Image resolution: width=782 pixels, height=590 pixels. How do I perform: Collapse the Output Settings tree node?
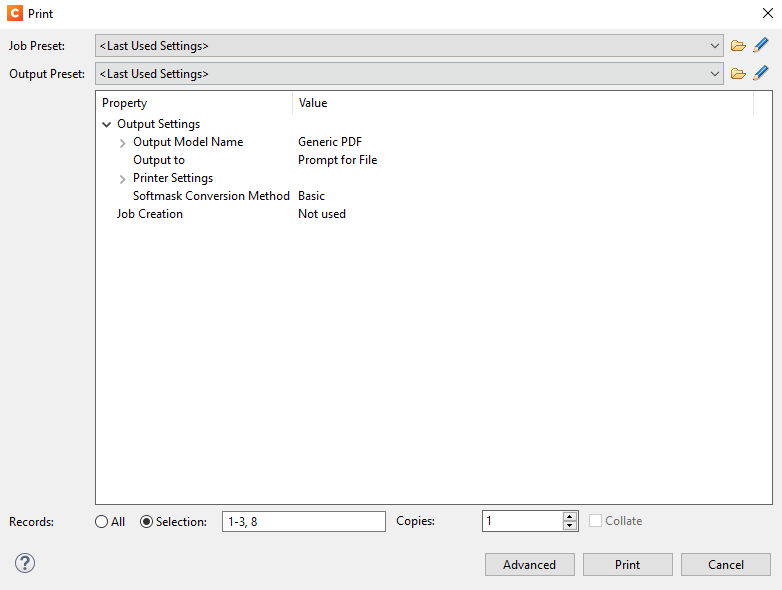click(x=107, y=125)
